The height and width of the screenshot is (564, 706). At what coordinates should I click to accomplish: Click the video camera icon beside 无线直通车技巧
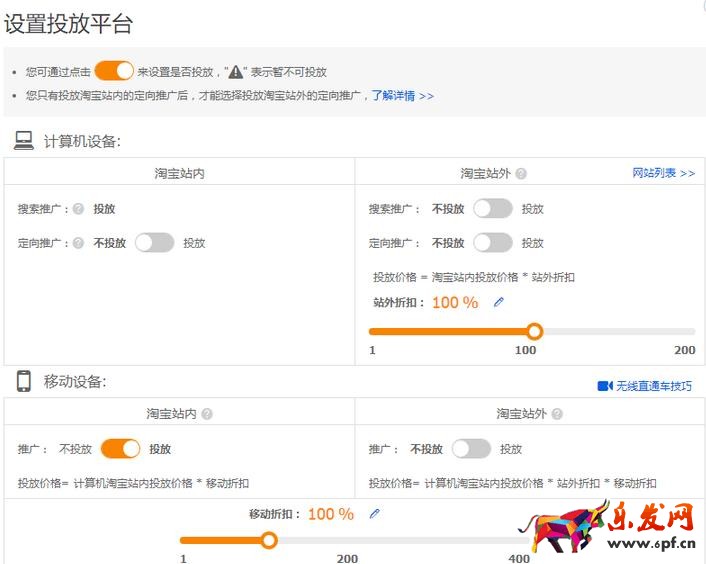click(x=605, y=386)
